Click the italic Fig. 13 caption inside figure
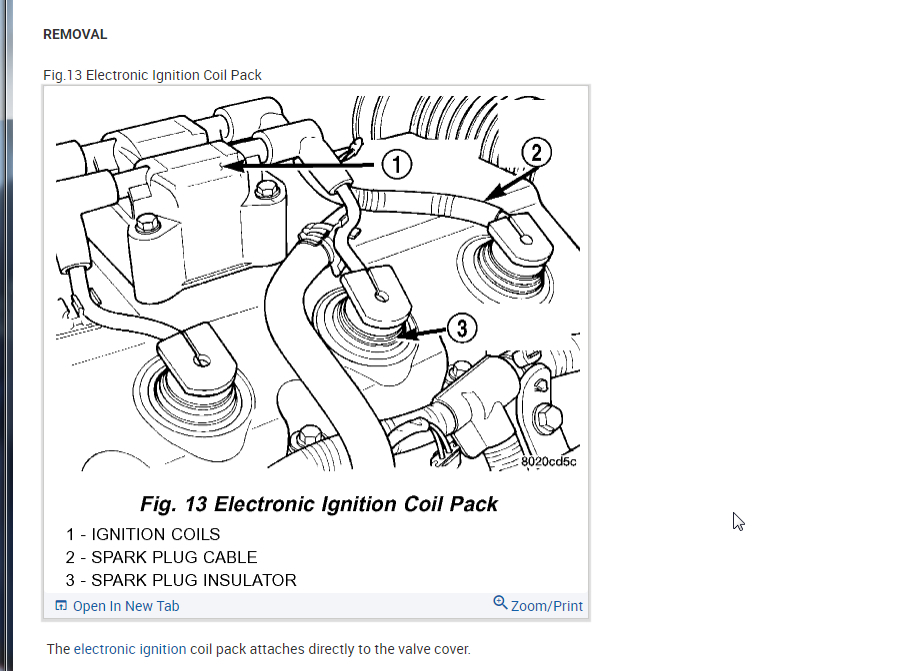Viewport: 908px width, 671px height. [x=319, y=504]
